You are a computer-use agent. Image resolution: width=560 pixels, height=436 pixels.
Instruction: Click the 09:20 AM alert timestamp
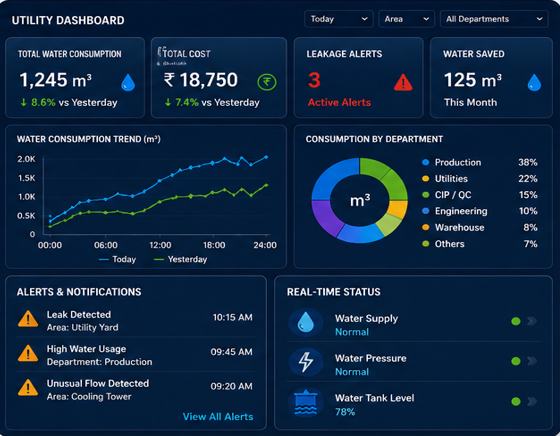coord(231,386)
